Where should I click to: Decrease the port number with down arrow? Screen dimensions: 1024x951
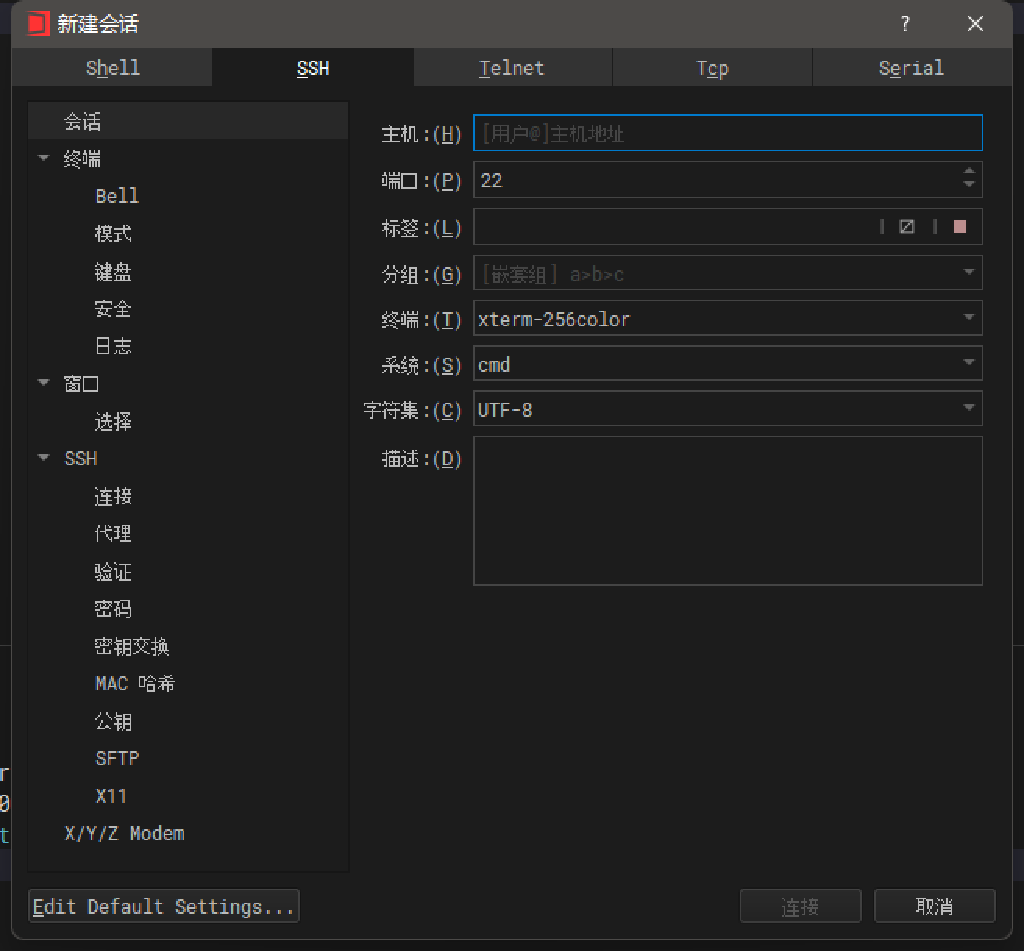point(968,186)
